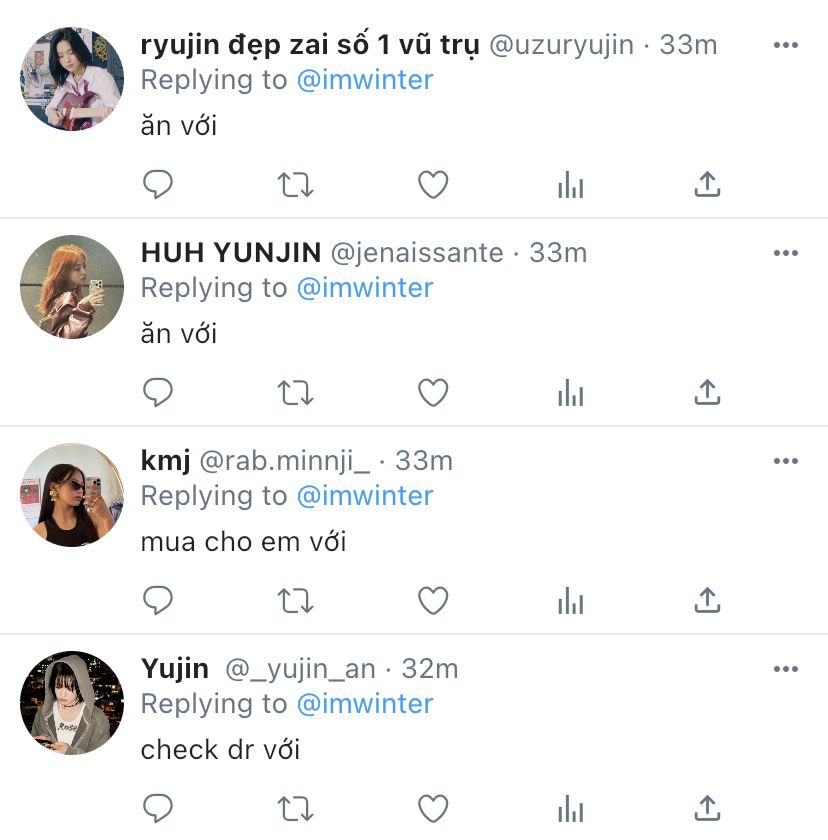Screen dimensions: 828x840
Task: Open three-dot menu on Yujin's tweet
Action: tap(786, 669)
